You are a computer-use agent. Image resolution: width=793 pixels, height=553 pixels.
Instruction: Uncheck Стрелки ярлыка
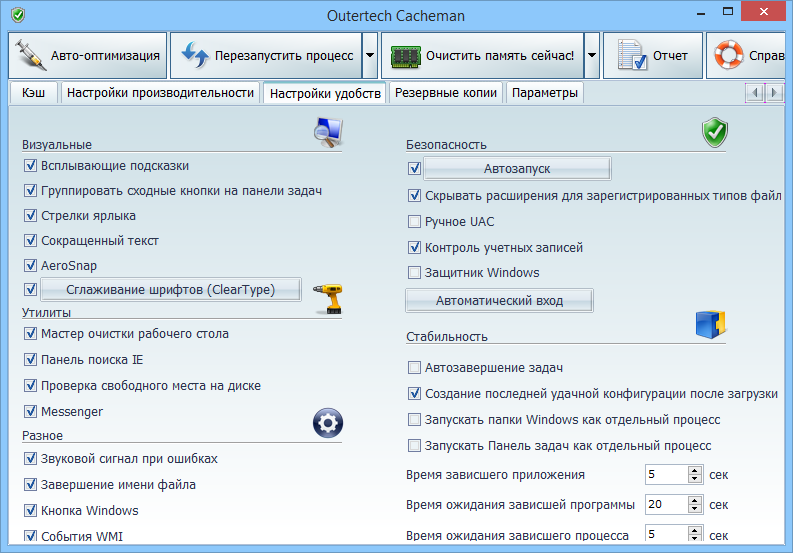[30, 215]
